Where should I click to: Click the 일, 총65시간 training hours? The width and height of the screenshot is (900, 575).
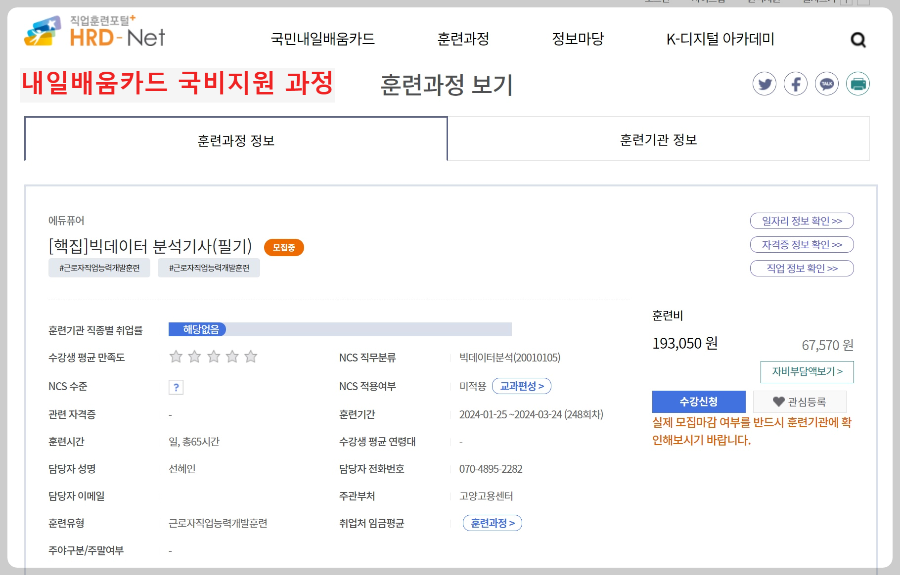pos(194,442)
